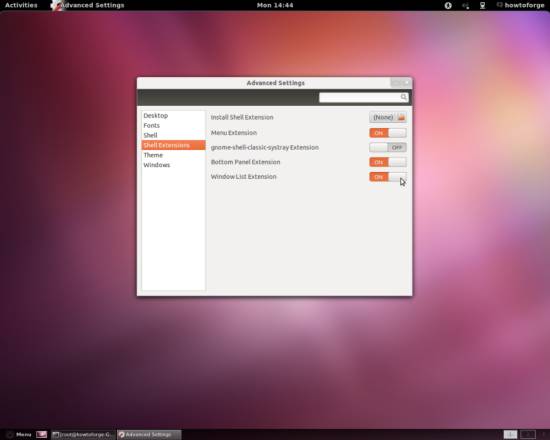The width and height of the screenshot is (550, 440).
Task: Open the accessibility icon in top bar
Action: [x=448, y=5]
